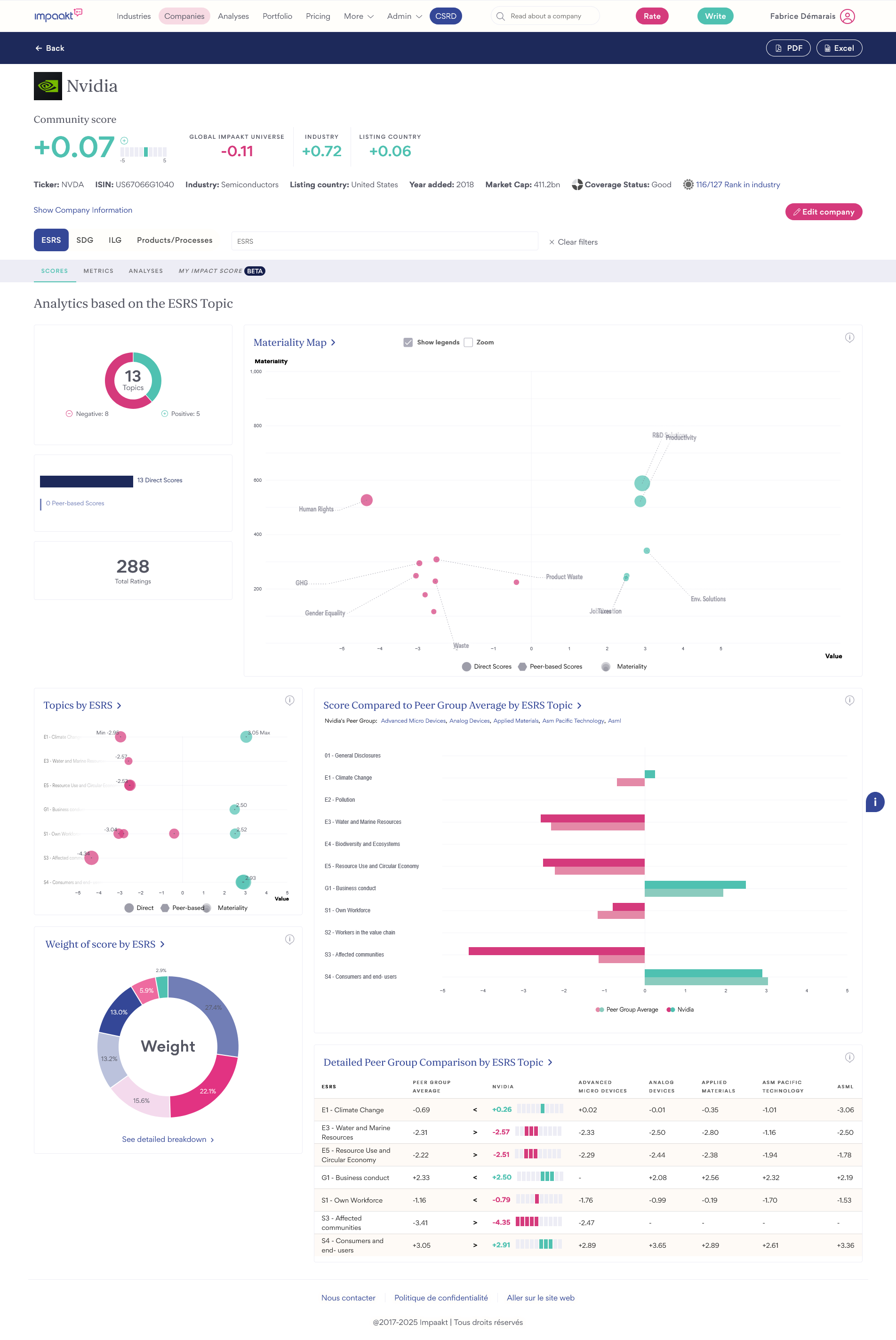Switch to the Metrics tab
The width and height of the screenshot is (896, 1340).
(x=98, y=271)
